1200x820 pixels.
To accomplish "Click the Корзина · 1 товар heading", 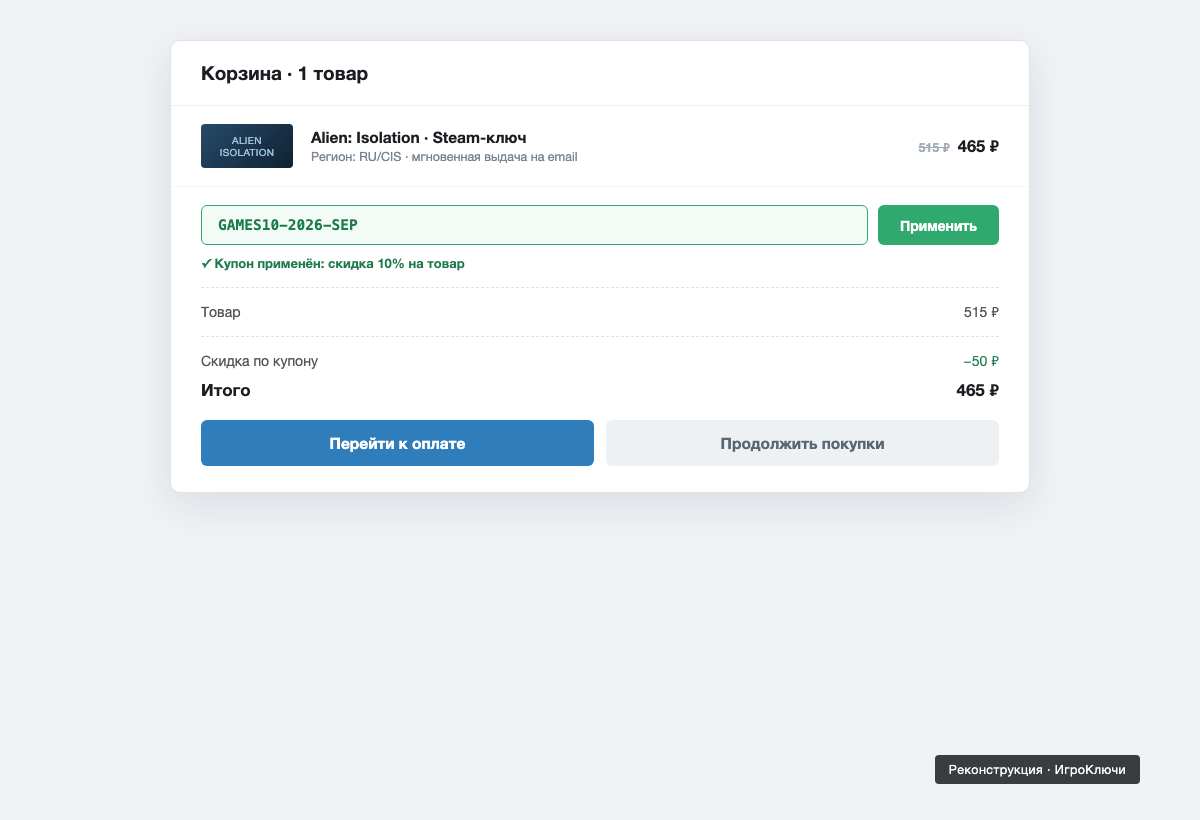I will click(x=284, y=73).
